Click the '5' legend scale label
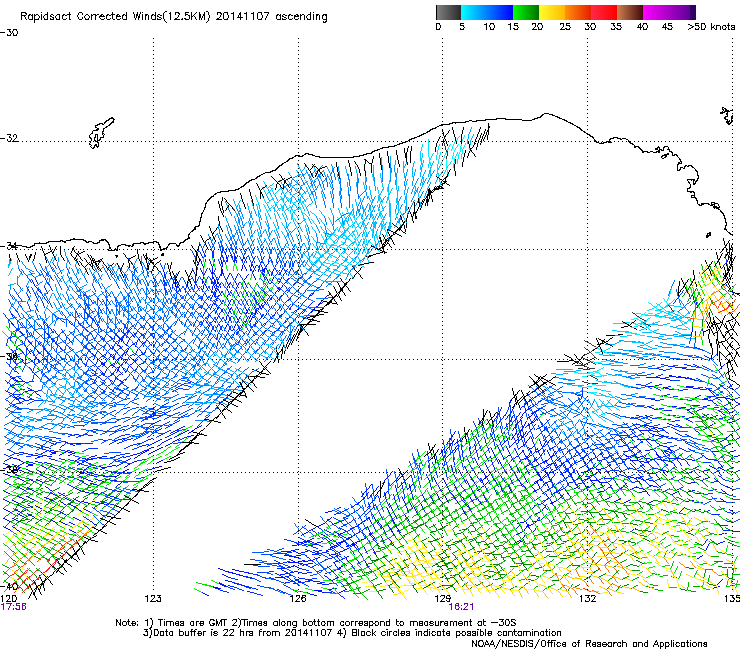This screenshot has width=740, height=650. [462, 27]
